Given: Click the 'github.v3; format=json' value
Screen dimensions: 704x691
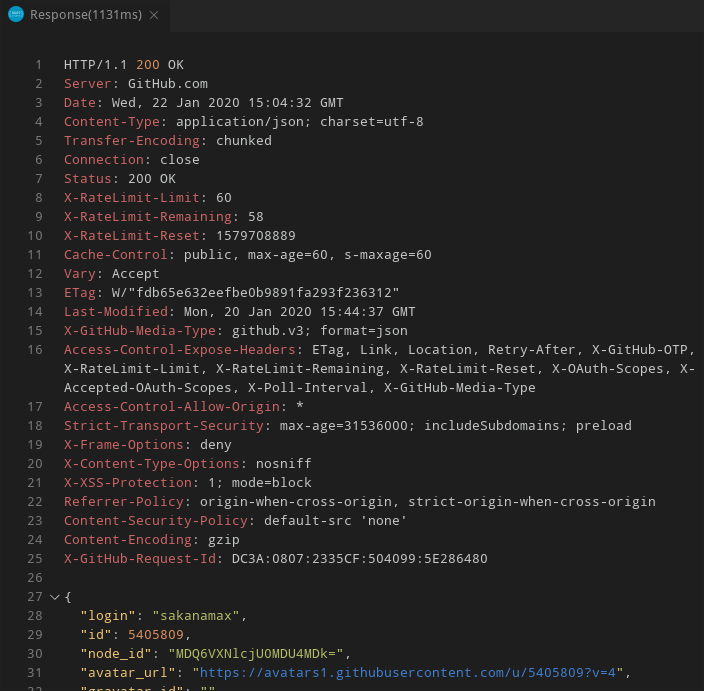Looking at the screenshot, I should 320,331.
